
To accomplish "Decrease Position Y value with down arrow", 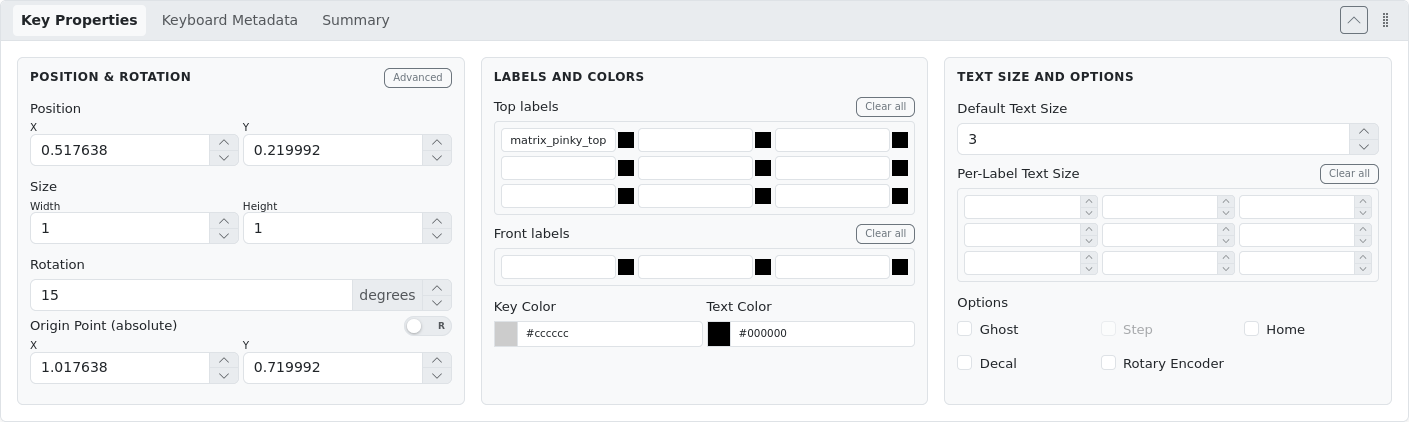I will [x=437, y=158].
